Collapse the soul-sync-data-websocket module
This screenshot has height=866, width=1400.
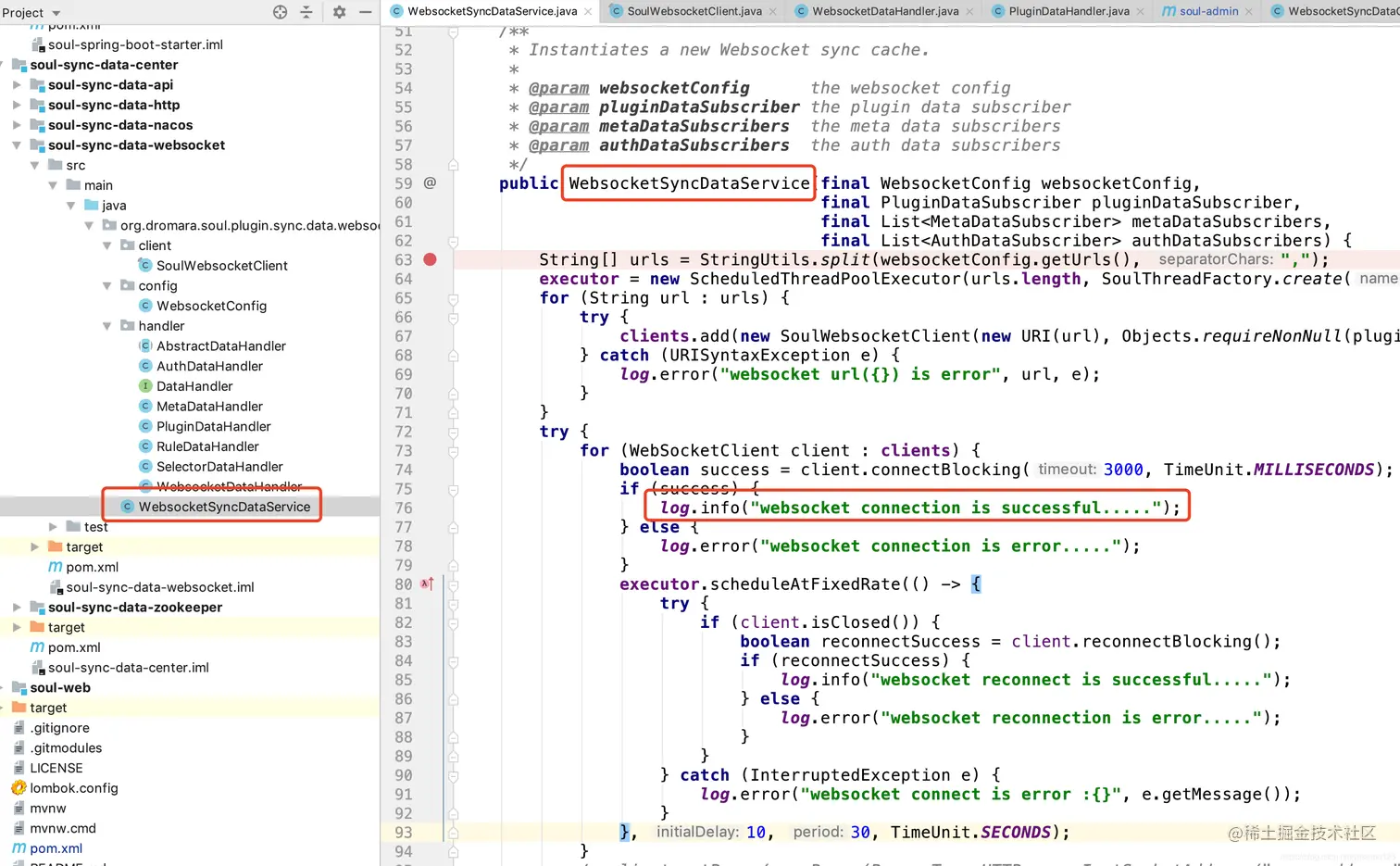(17, 145)
